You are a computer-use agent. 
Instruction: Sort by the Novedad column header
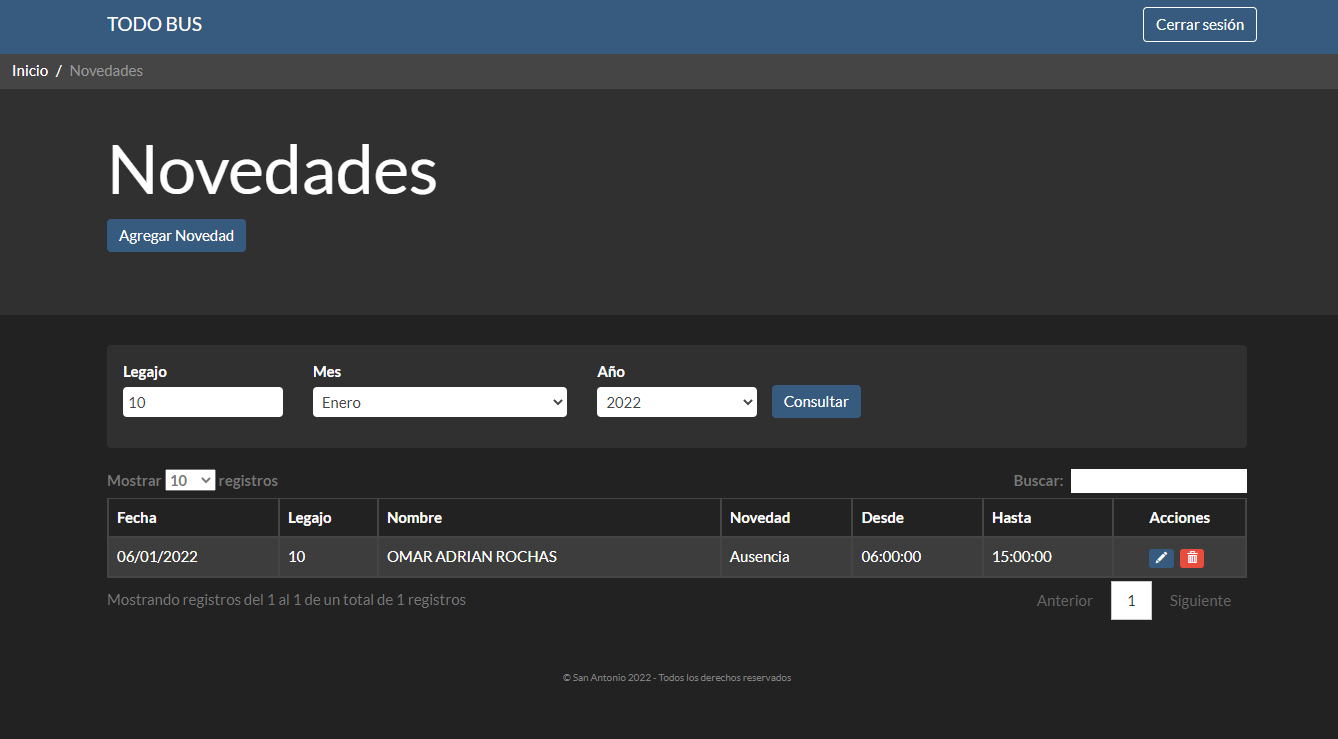tap(785, 518)
